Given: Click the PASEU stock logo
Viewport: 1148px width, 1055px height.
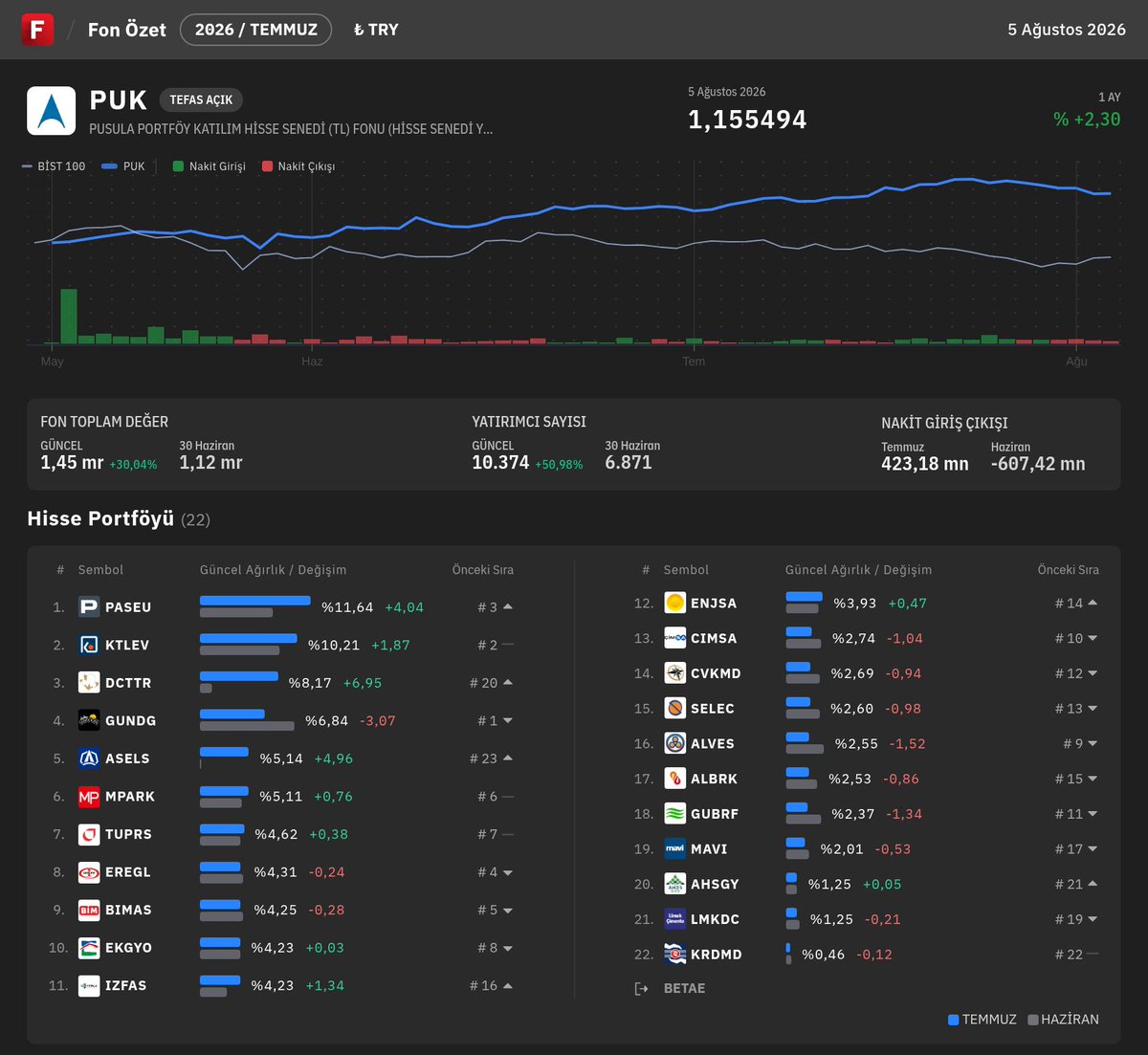Looking at the screenshot, I should point(89,607).
